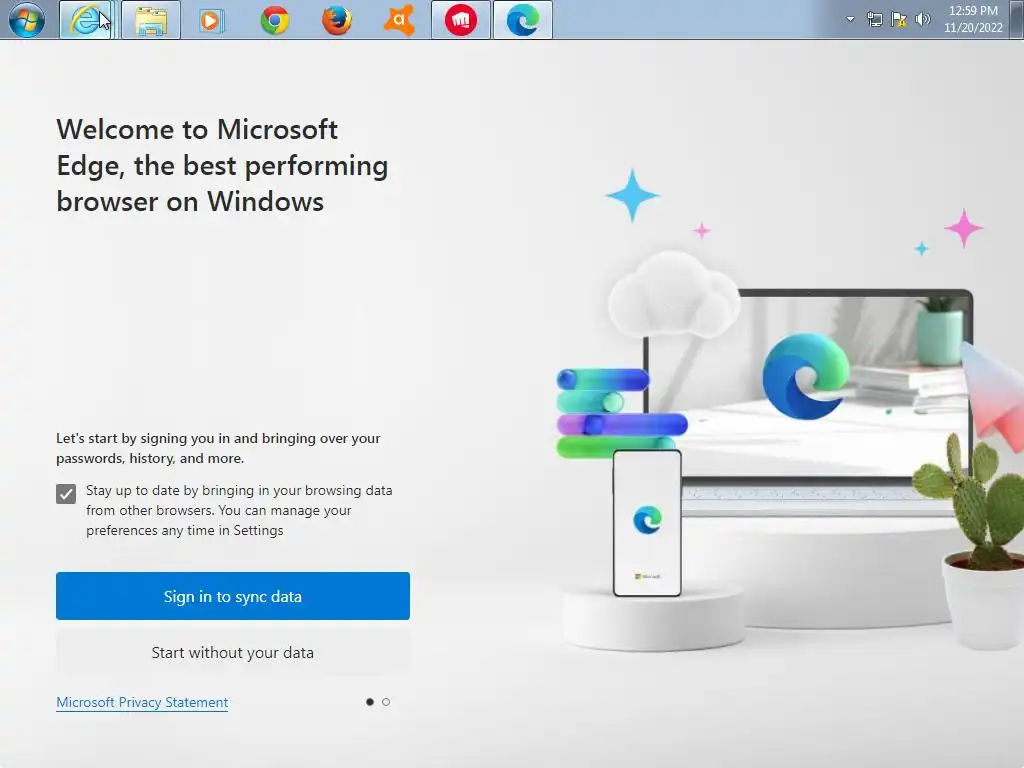Open Windows Media Player taskbar icon
The image size is (1024, 768).
[211, 20]
